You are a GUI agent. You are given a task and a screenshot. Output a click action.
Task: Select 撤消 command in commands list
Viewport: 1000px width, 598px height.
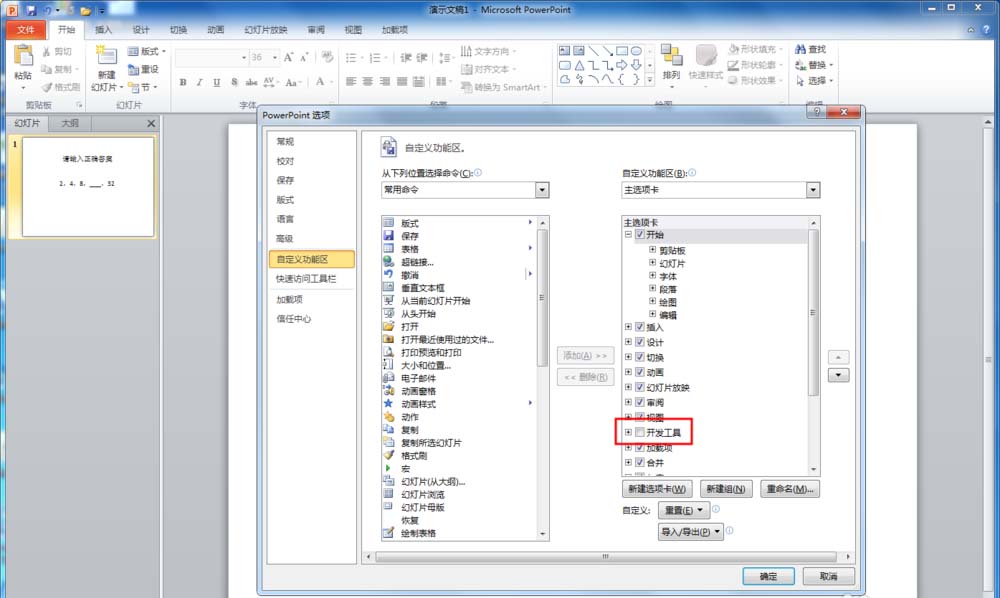(x=409, y=275)
